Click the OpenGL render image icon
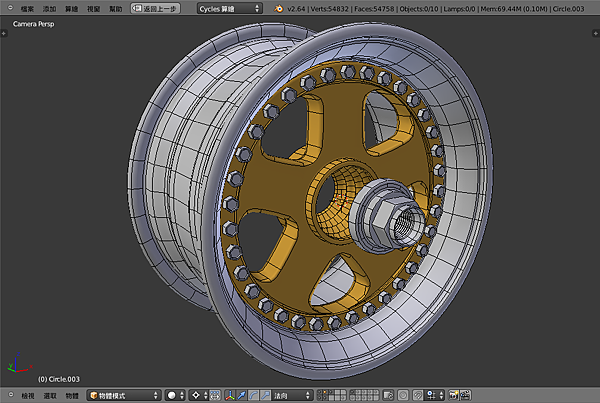Image resolution: width=600 pixels, height=403 pixels. (x=454, y=395)
